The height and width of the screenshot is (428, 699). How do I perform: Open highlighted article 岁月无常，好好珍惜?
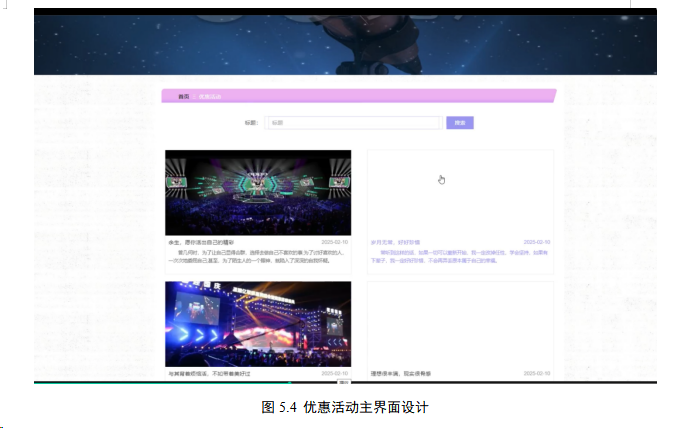tap(395, 243)
